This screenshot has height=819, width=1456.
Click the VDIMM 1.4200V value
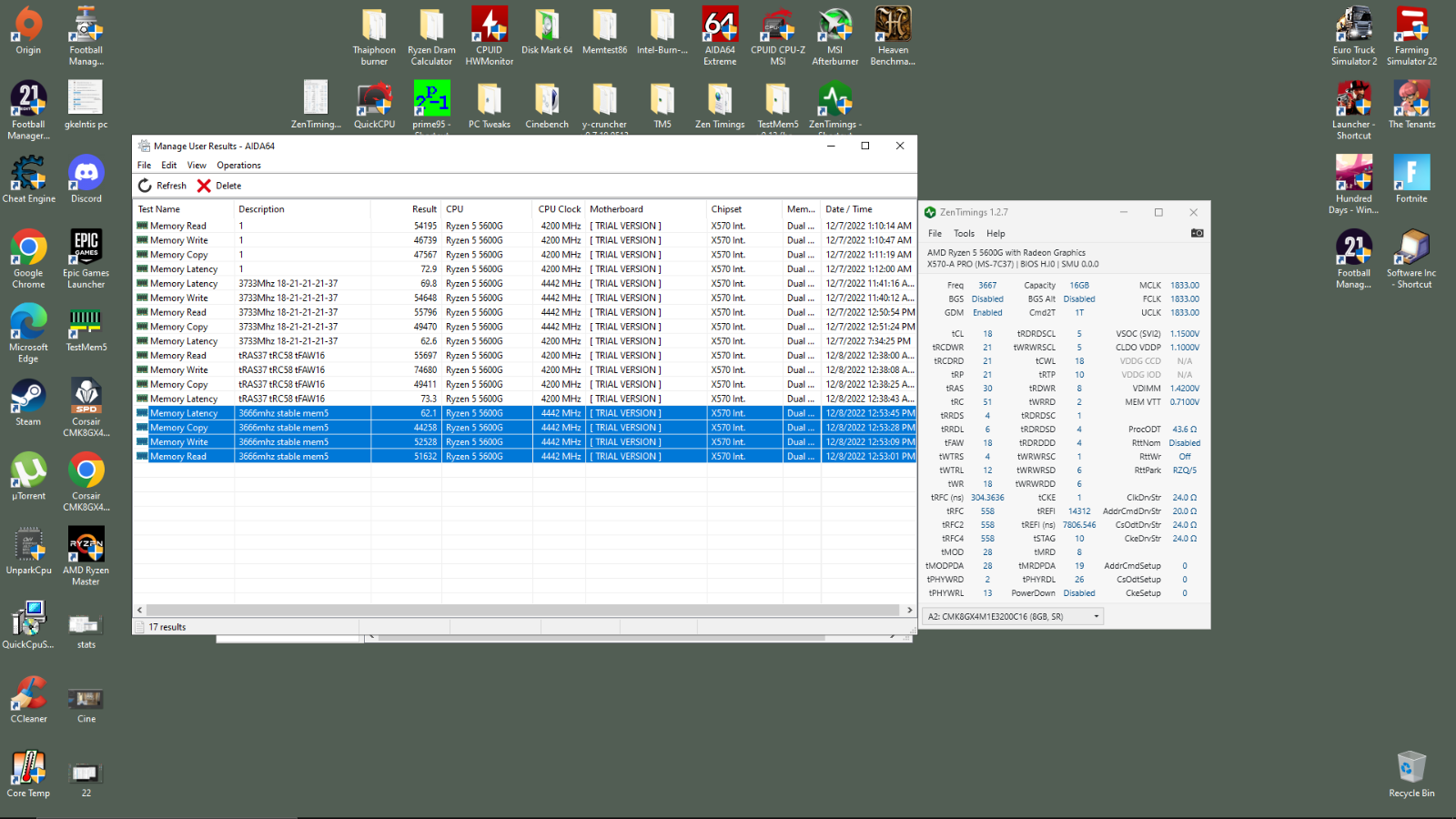[x=1184, y=389]
